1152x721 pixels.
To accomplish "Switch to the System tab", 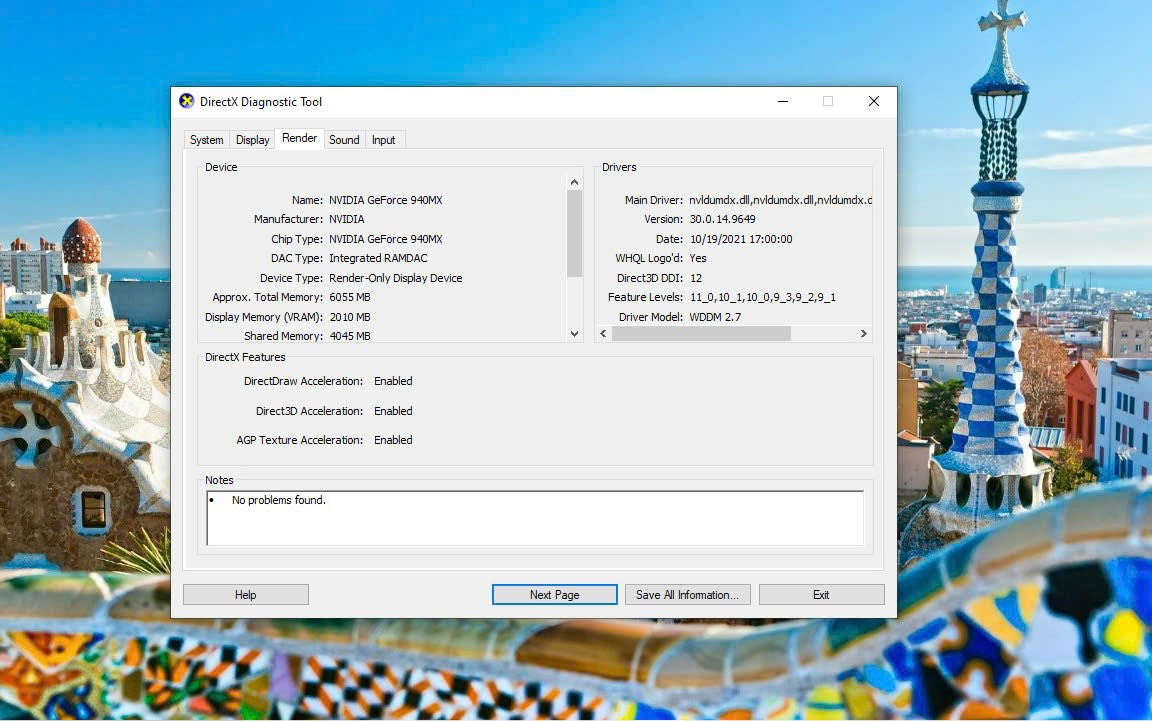I will point(207,140).
